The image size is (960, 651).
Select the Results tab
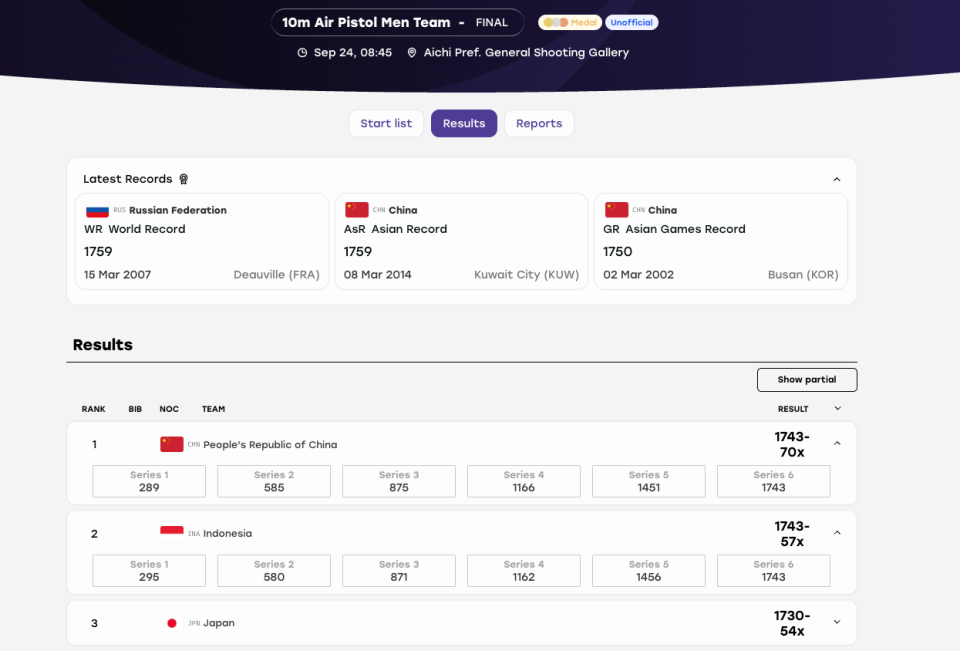[x=464, y=124]
